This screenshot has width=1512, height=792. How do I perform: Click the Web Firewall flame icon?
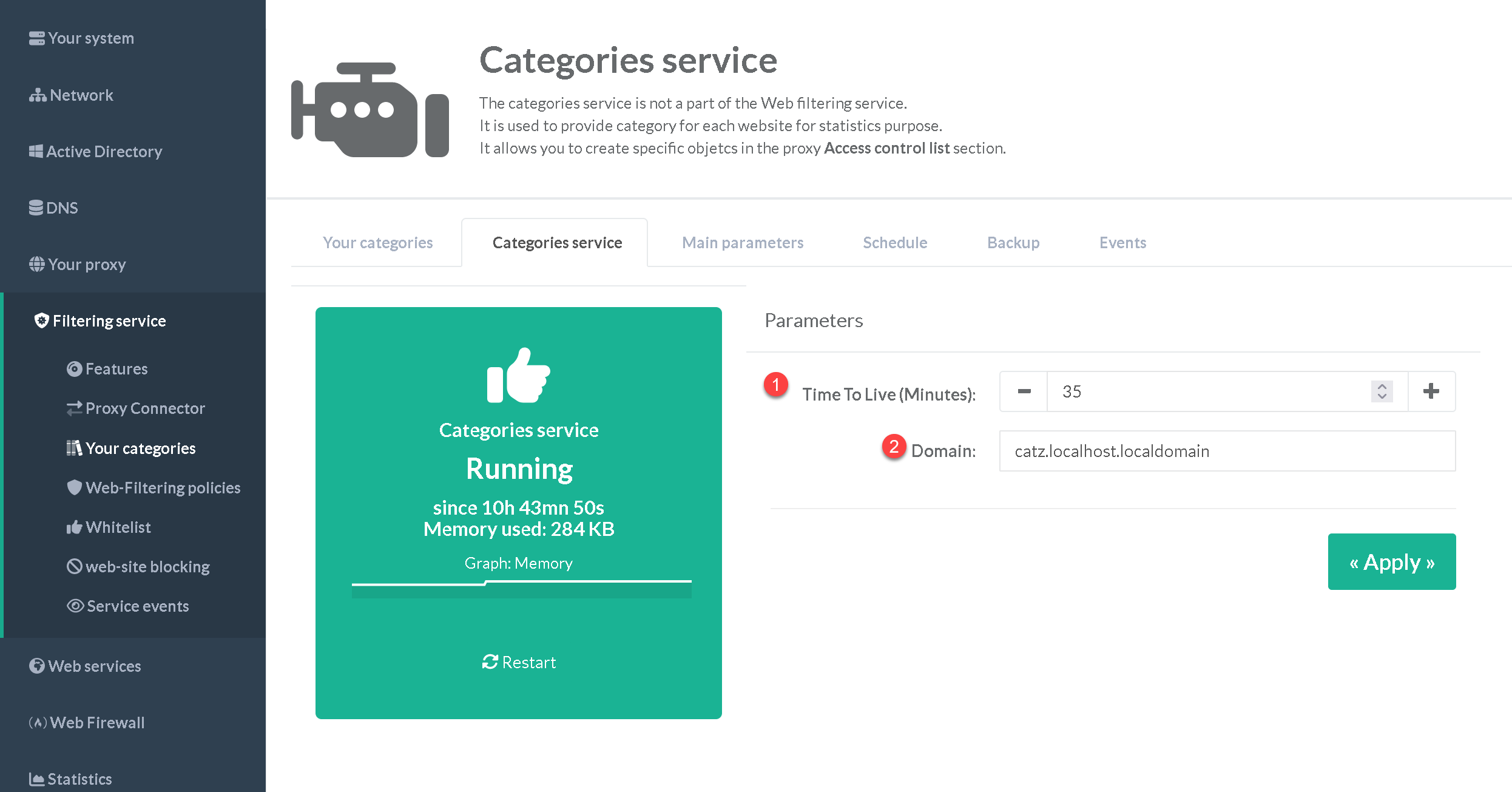pyautogui.click(x=38, y=723)
